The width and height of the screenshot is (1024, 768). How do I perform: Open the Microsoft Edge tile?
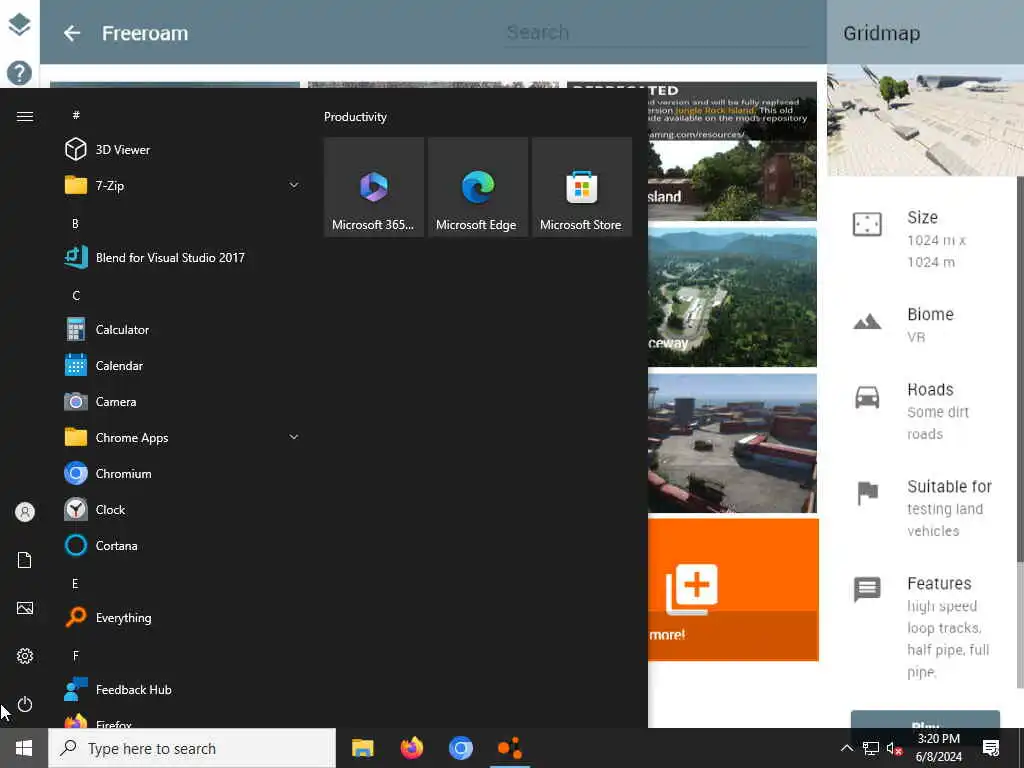click(x=477, y=187)
